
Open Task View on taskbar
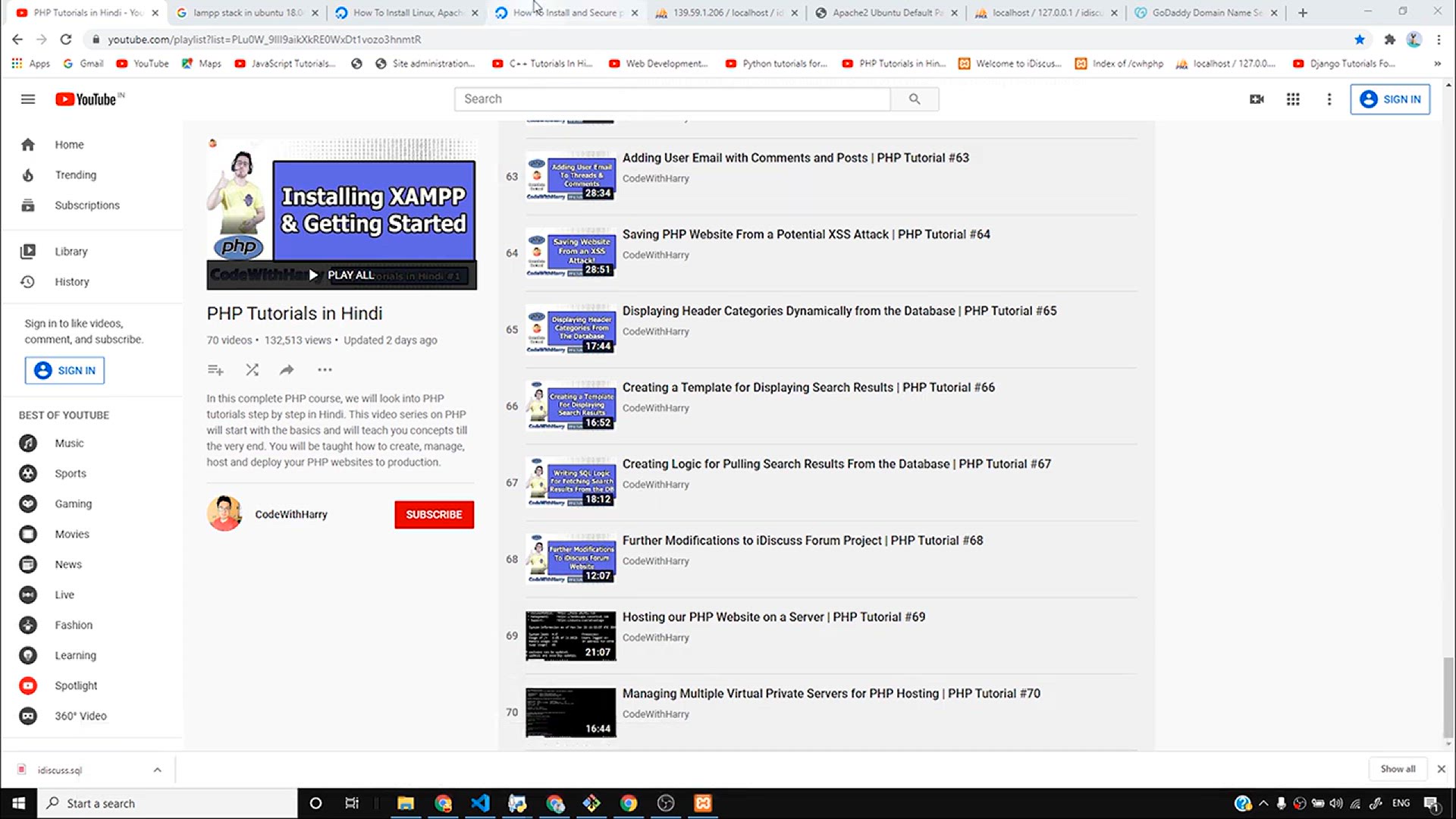(x=352, y=804)
